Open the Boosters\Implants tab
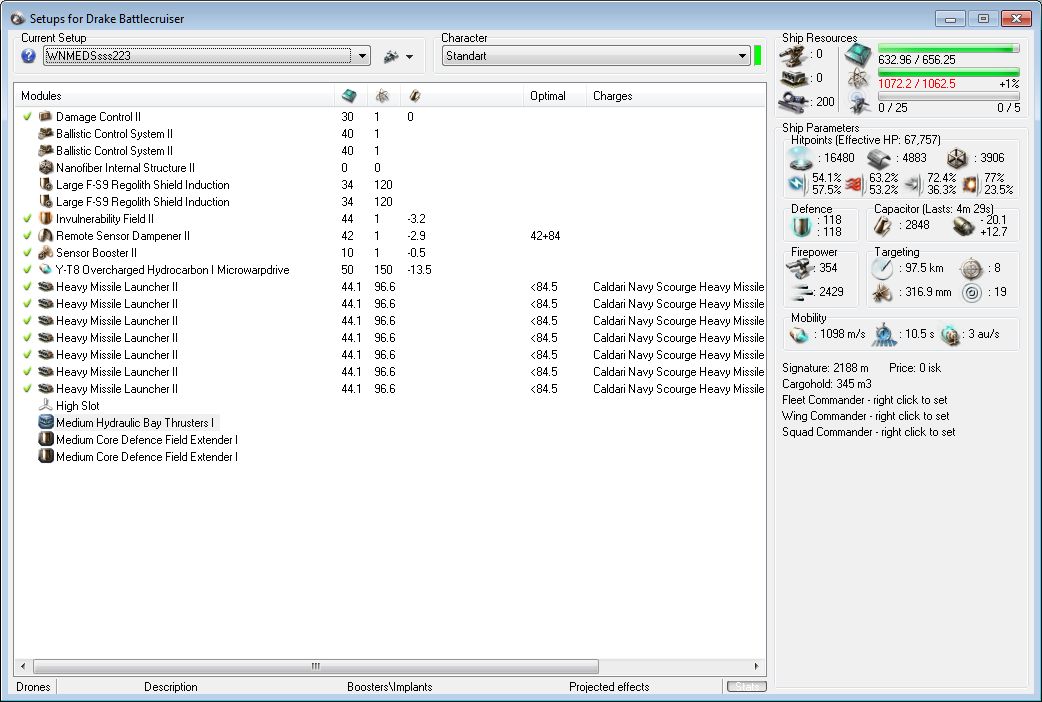Viewport: 1042px width, 702px height. (388, 687)
